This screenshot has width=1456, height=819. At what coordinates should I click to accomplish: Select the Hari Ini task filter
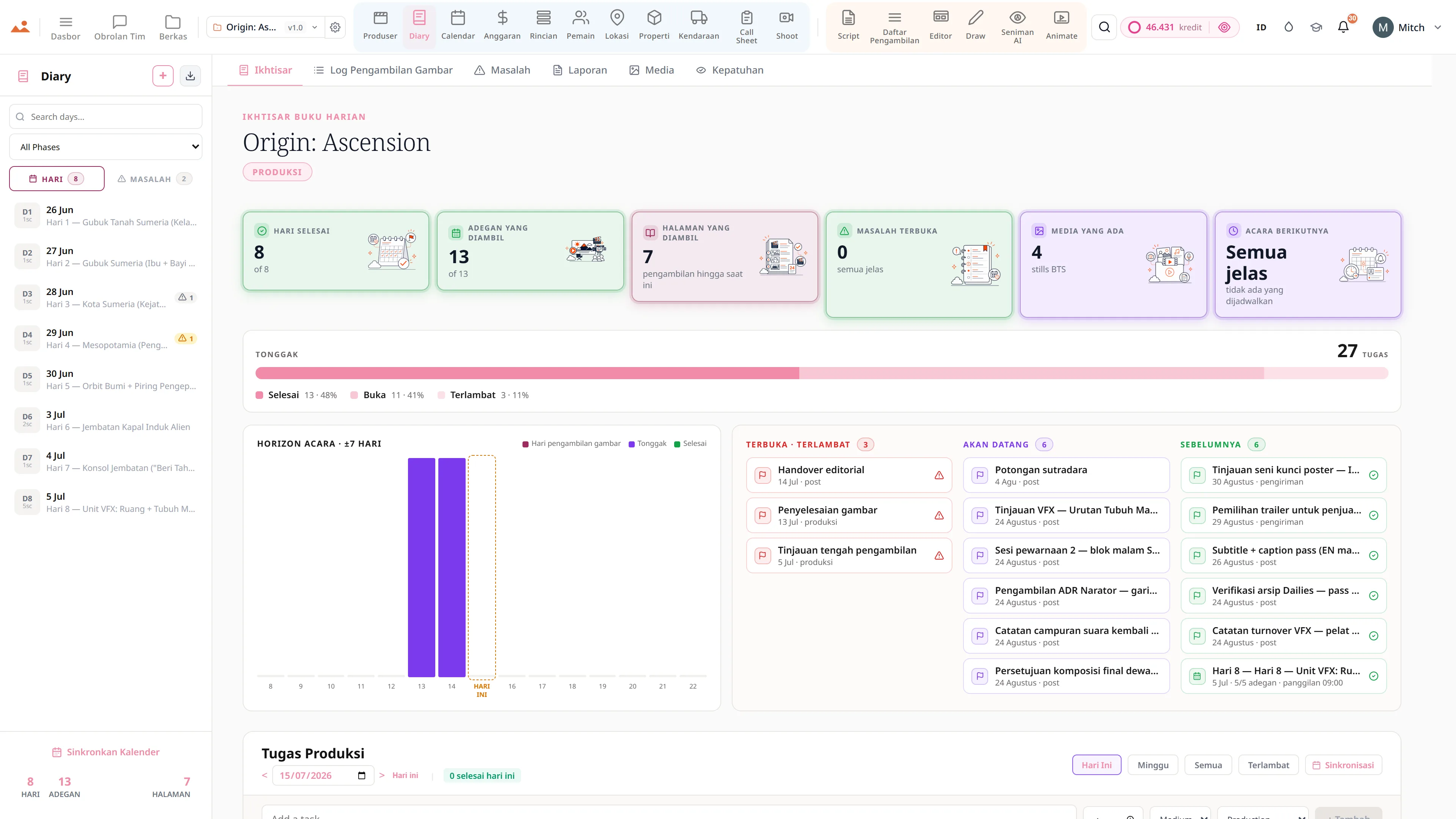click(x=1096, y=765)
